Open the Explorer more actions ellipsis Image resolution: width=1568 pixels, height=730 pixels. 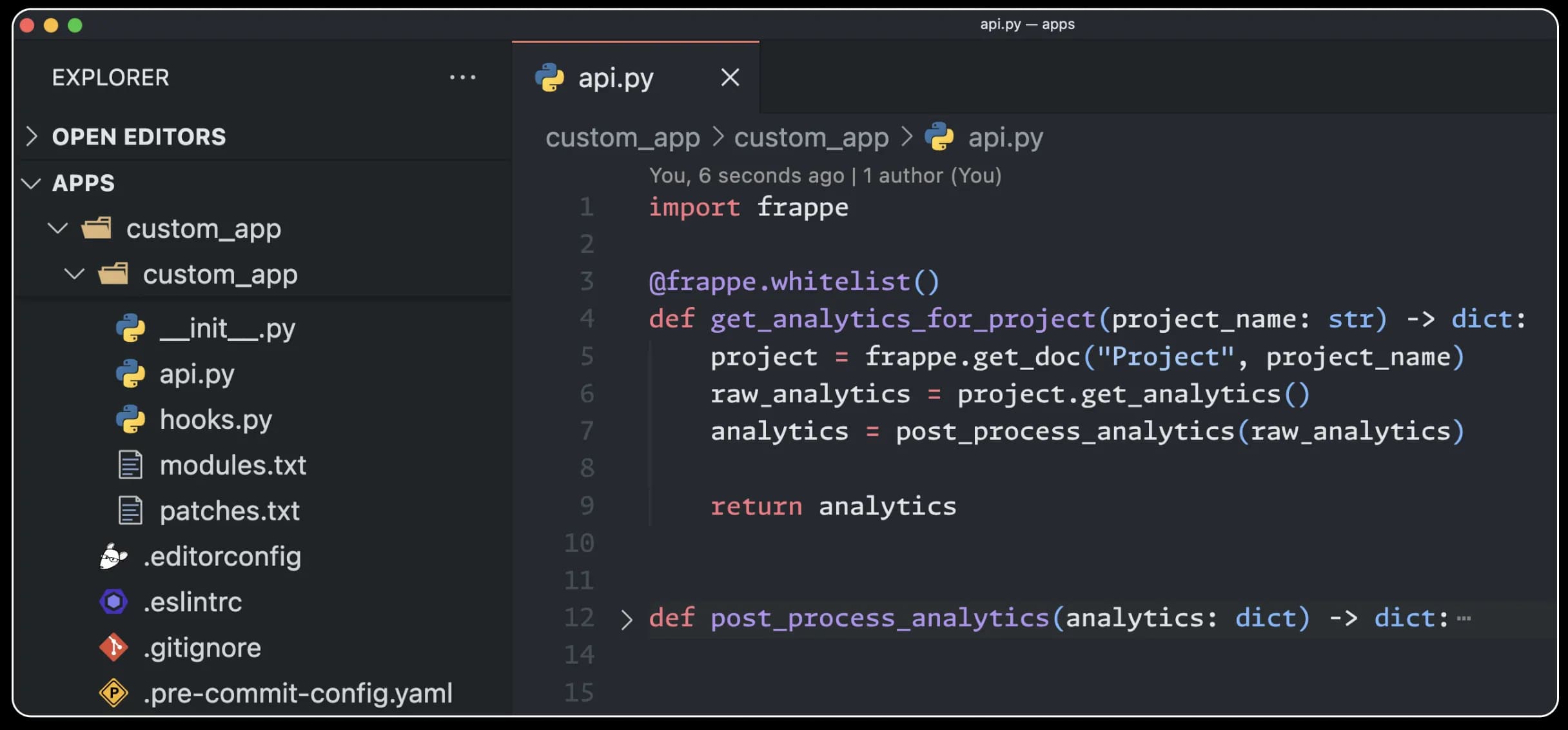coord(462,77)
